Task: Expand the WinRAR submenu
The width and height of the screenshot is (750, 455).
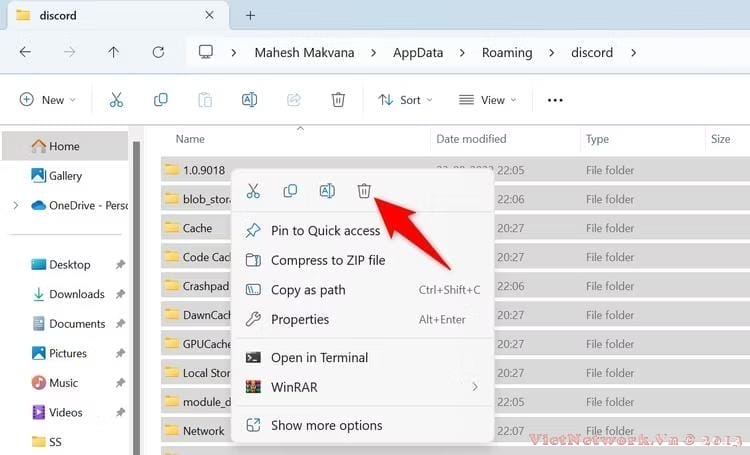Action: tap(475, 387)
